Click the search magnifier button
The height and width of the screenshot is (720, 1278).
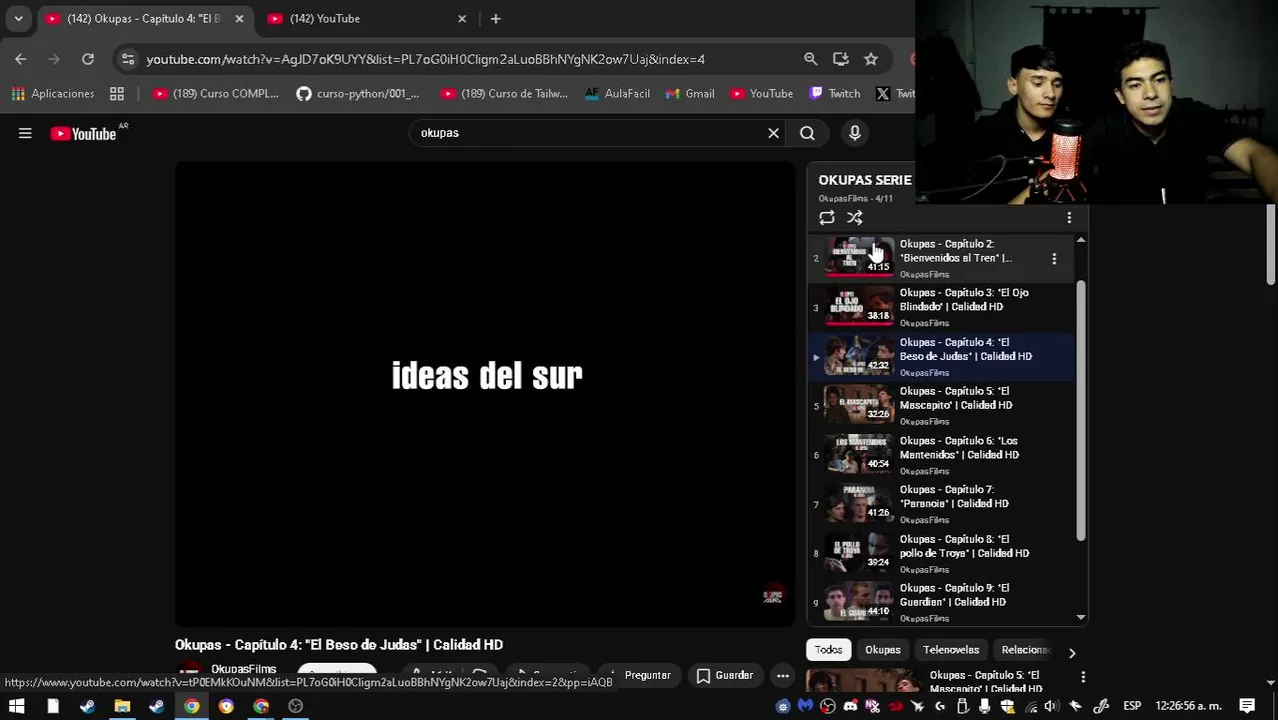[x=807, y=133]
